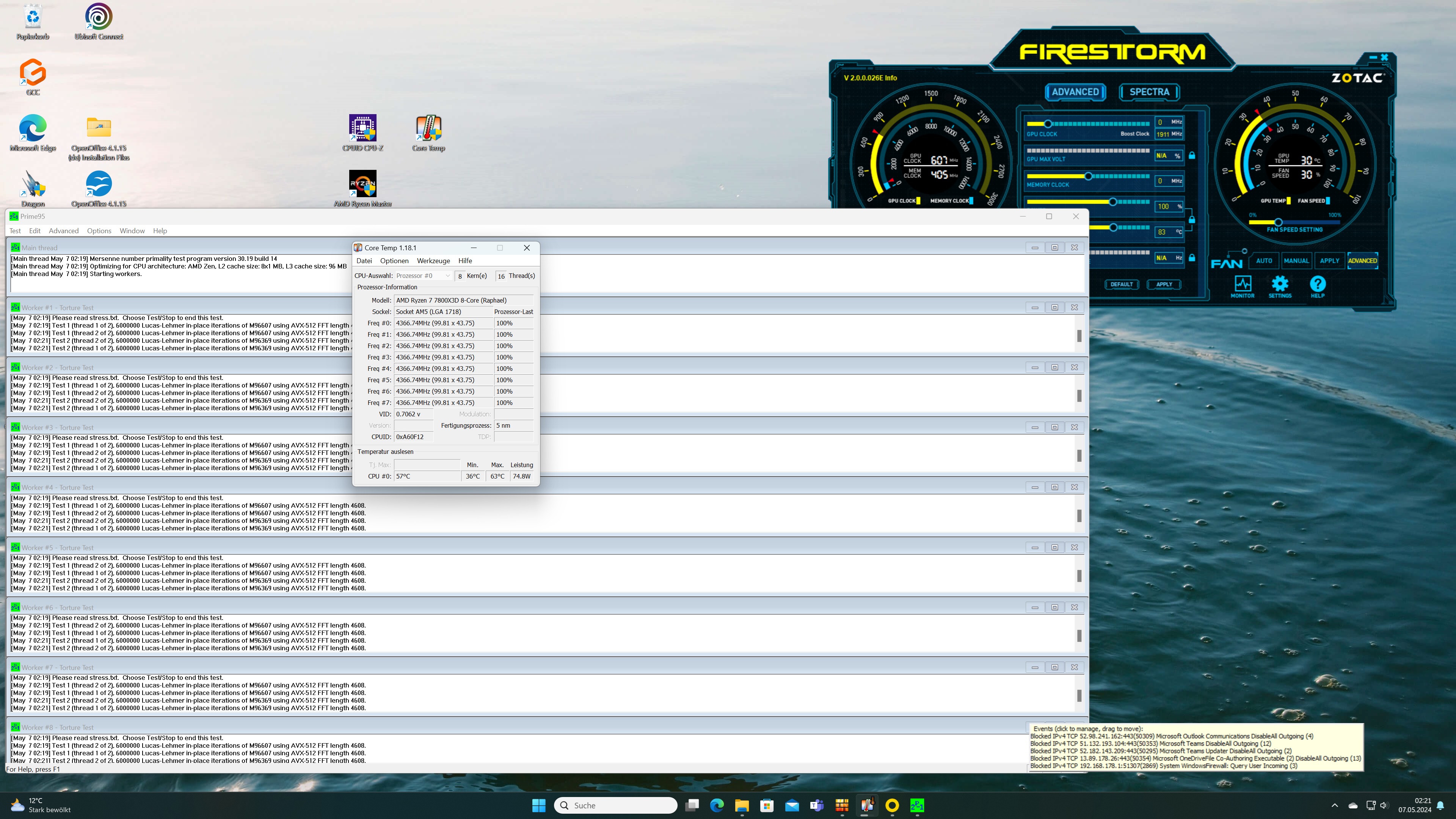The height and width of the screenshot is (819, 1456).
Task: Launch the OpenOffice 4.1.15 desktop shortcut
Action: [98, 189]
